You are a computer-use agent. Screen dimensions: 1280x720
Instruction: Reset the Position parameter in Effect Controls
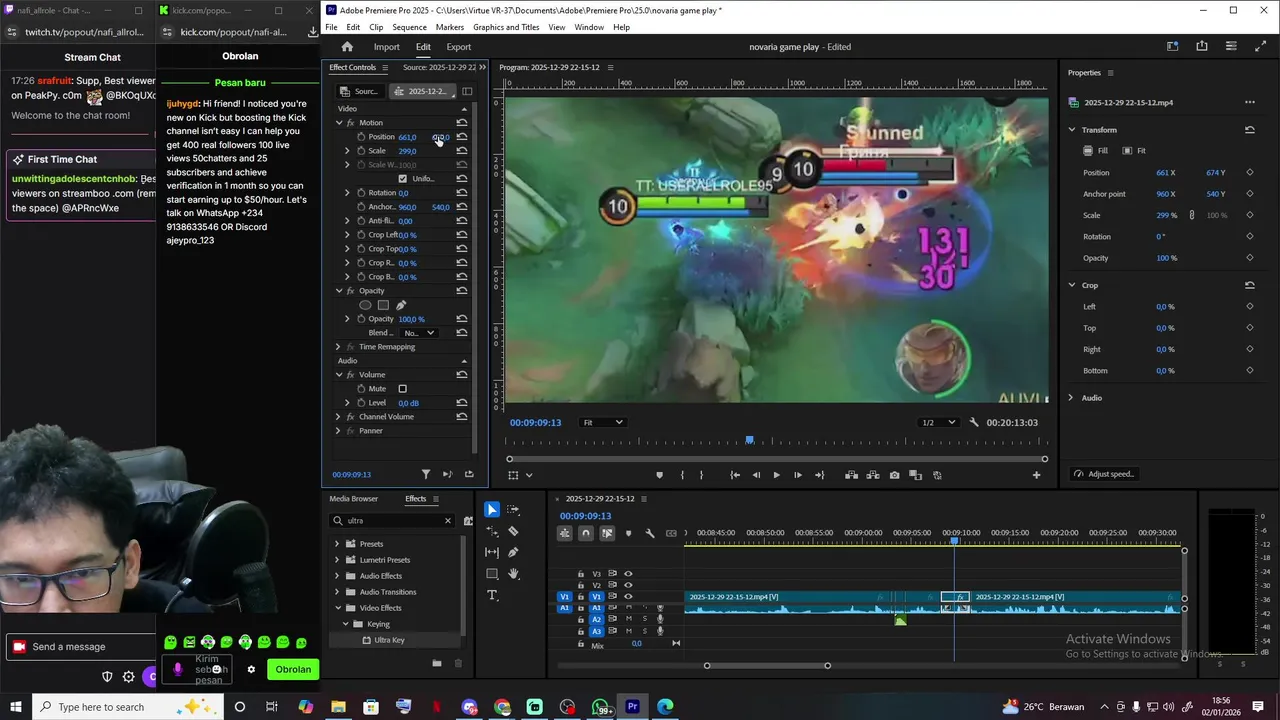point(462,137)
